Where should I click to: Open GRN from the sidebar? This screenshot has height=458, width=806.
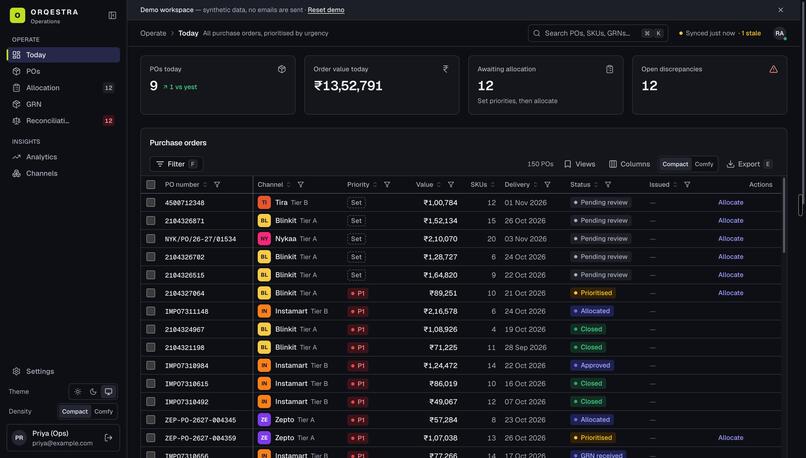[64, 104]
